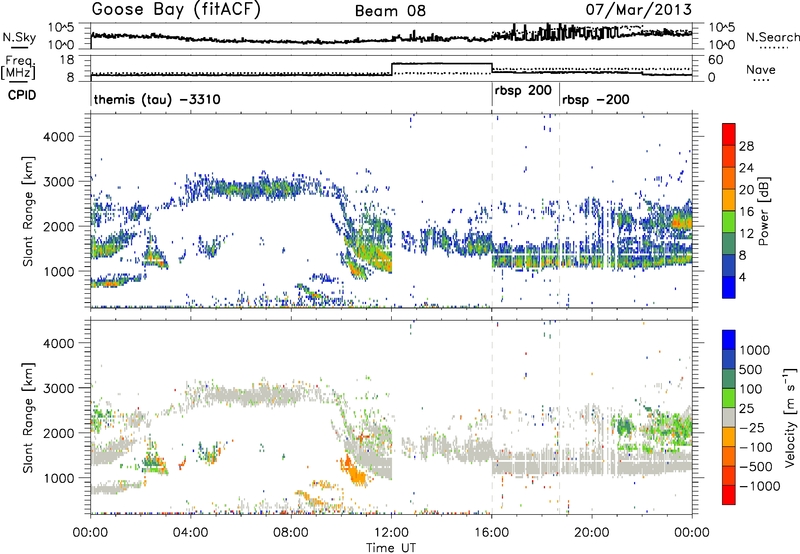This screenshot has width=800, height=554.
Task: Click the 'Velocity [m s-1]' colorbar label
Action: 790,417
